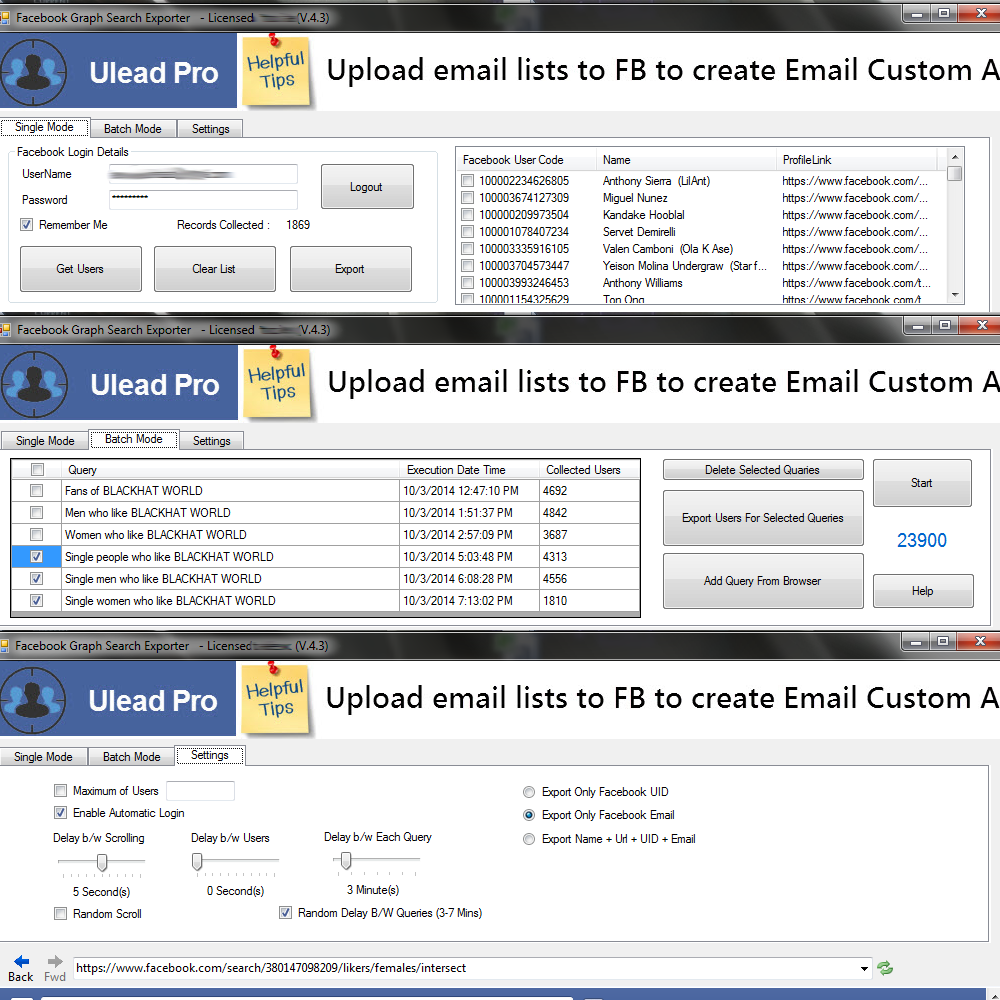Enable the Random Scroll option
Screen dimensions: 1000x1000
click(x=61, y=913)
